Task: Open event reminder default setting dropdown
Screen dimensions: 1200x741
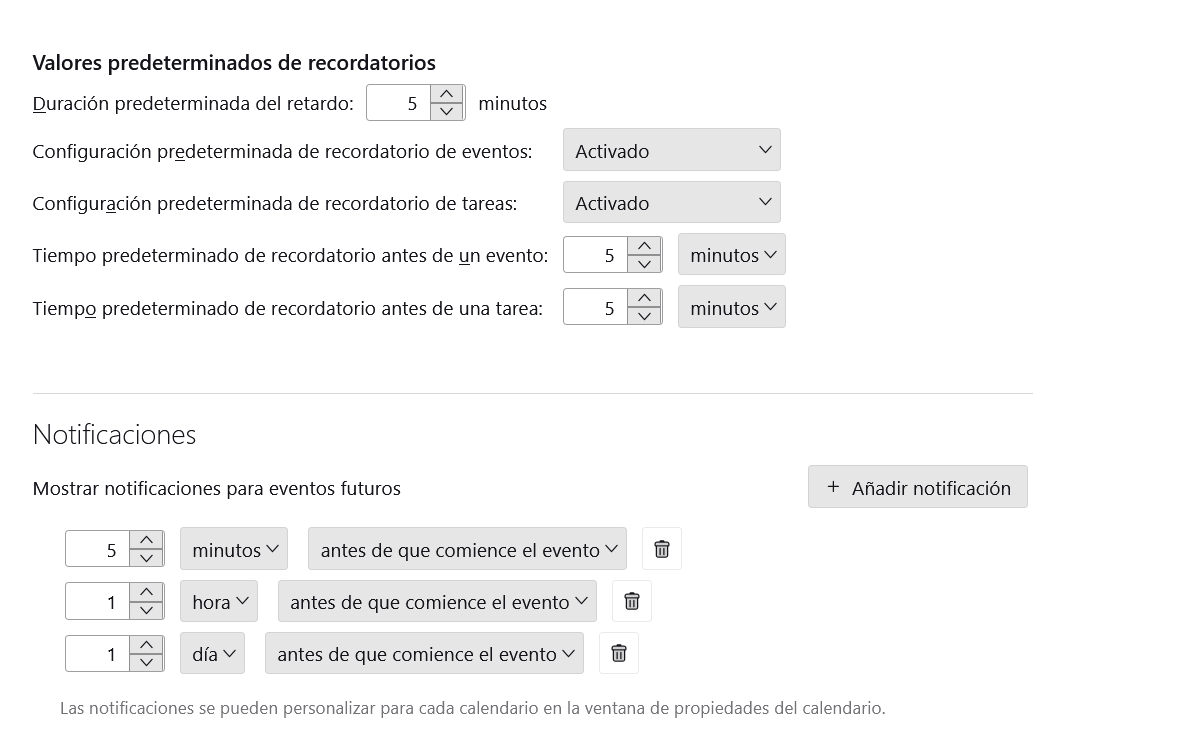Action: [x=671, y=150]
